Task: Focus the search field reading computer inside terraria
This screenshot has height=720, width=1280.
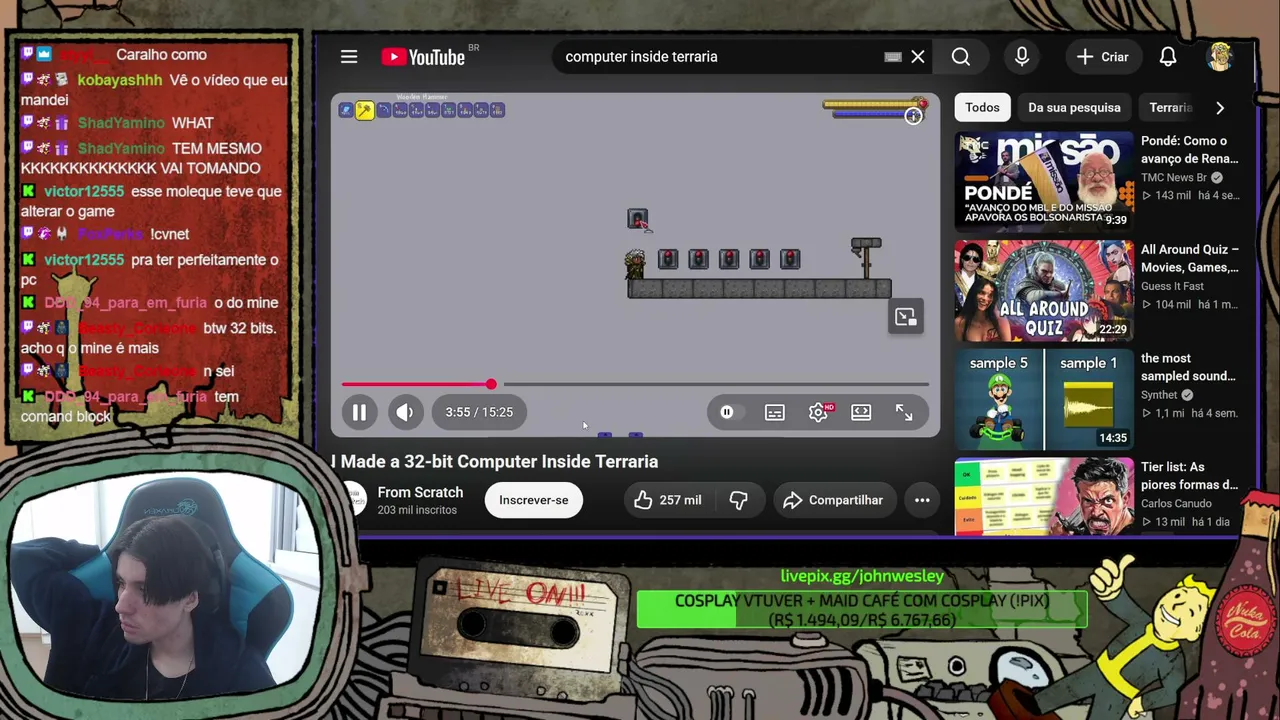Action: tap(720, 57)
